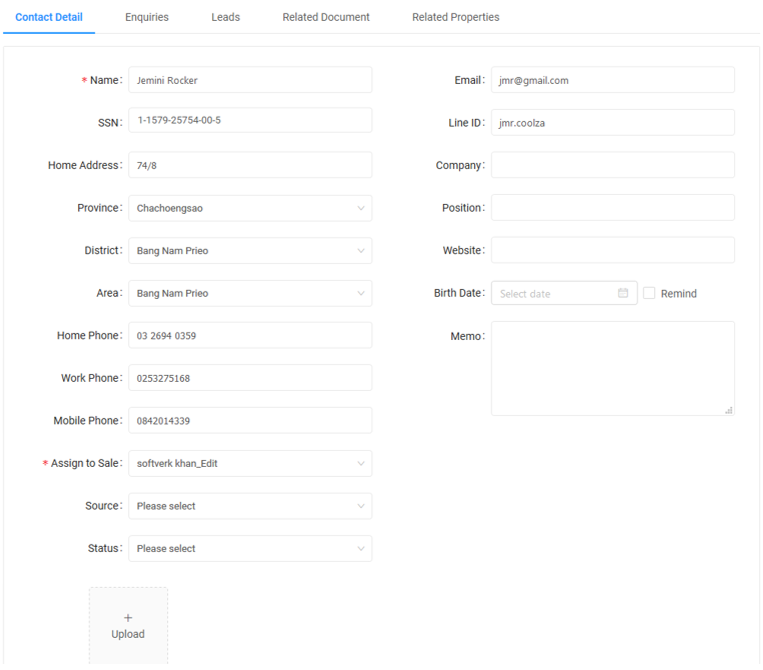Focus the Email field

[612, 80]
